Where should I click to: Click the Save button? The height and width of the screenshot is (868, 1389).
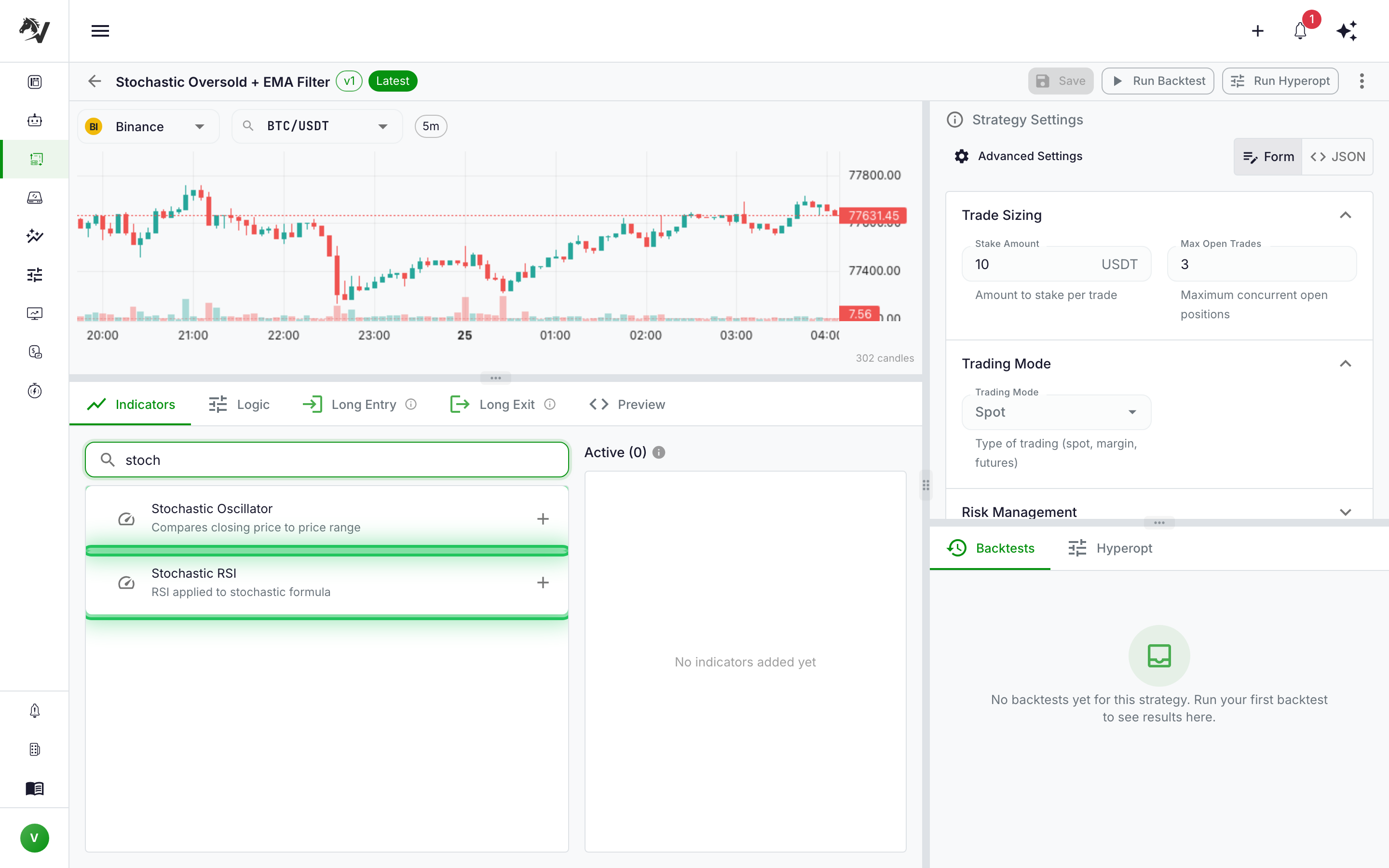click(x=1061, y=81)
